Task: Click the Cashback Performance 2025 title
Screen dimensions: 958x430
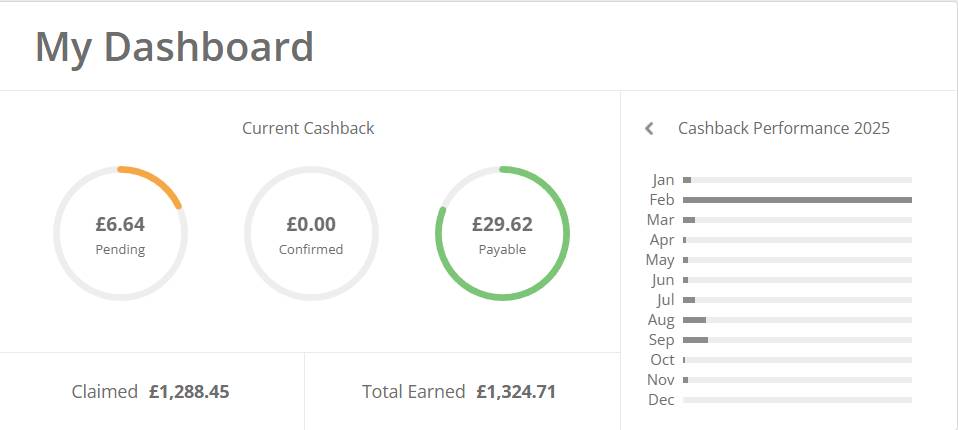Action: (783, 128)
